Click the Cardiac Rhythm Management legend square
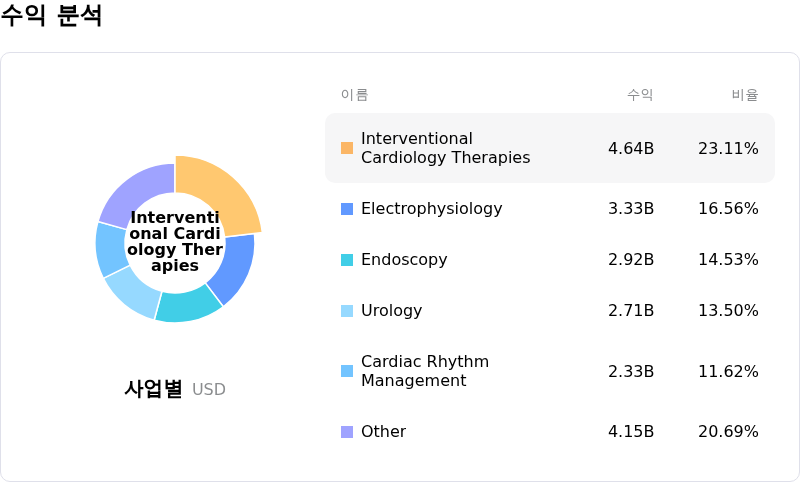Screen dimensions: 800x482 (347, 371)
